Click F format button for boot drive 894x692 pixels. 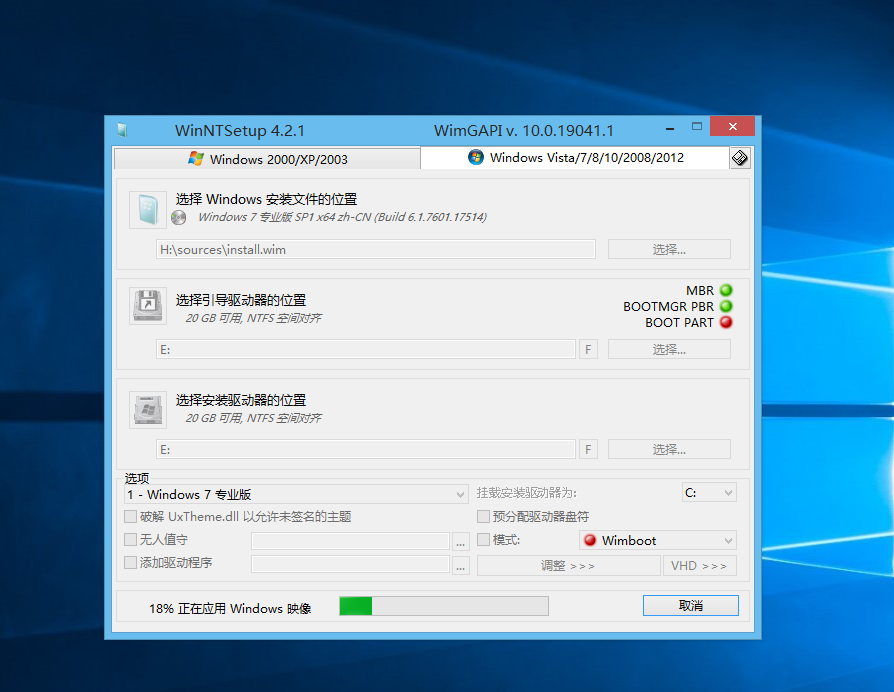(x=588, y=349)
